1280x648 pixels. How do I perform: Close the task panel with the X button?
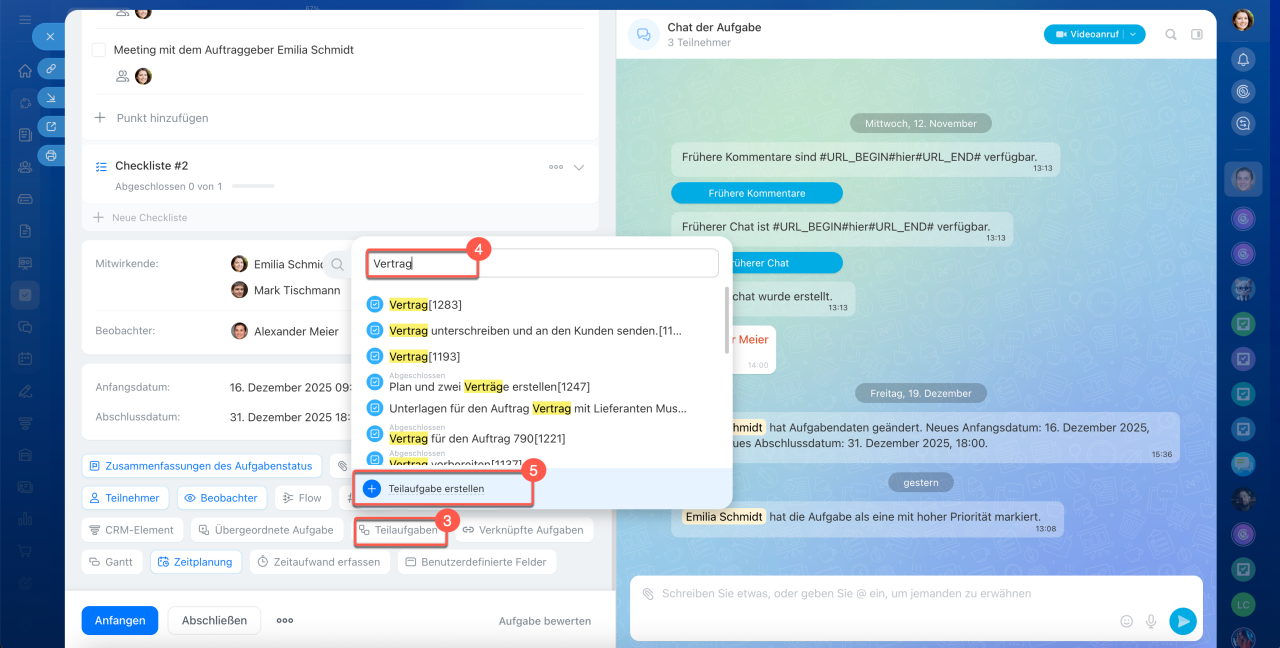[50, 37]
